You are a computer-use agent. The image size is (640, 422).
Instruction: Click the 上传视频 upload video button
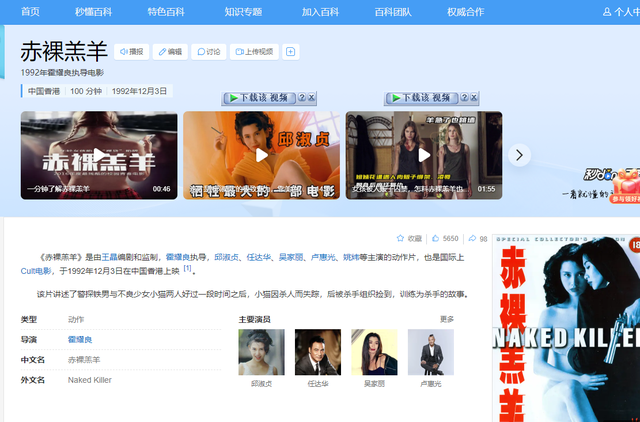(254, 52)
